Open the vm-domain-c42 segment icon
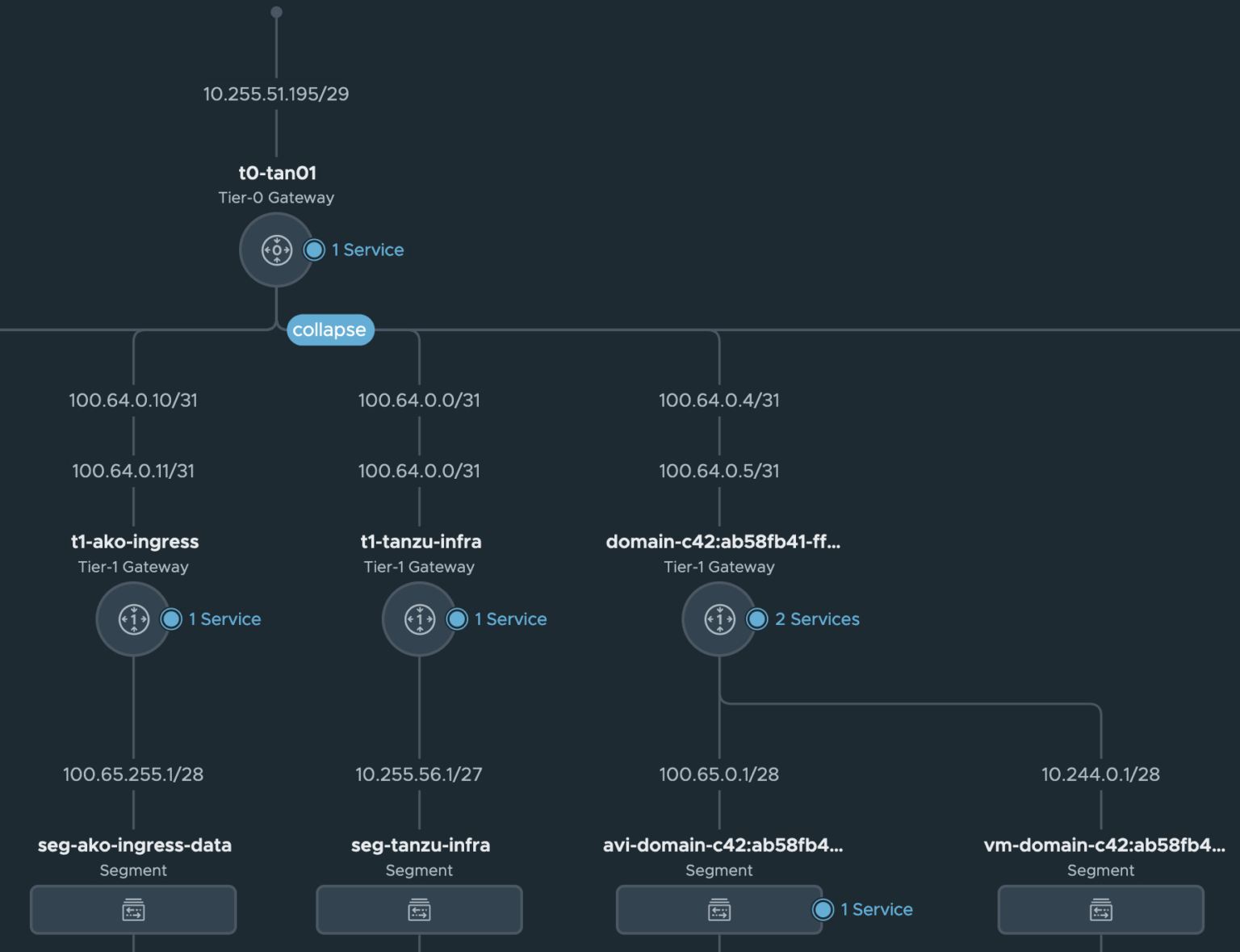 [1100, 910]
